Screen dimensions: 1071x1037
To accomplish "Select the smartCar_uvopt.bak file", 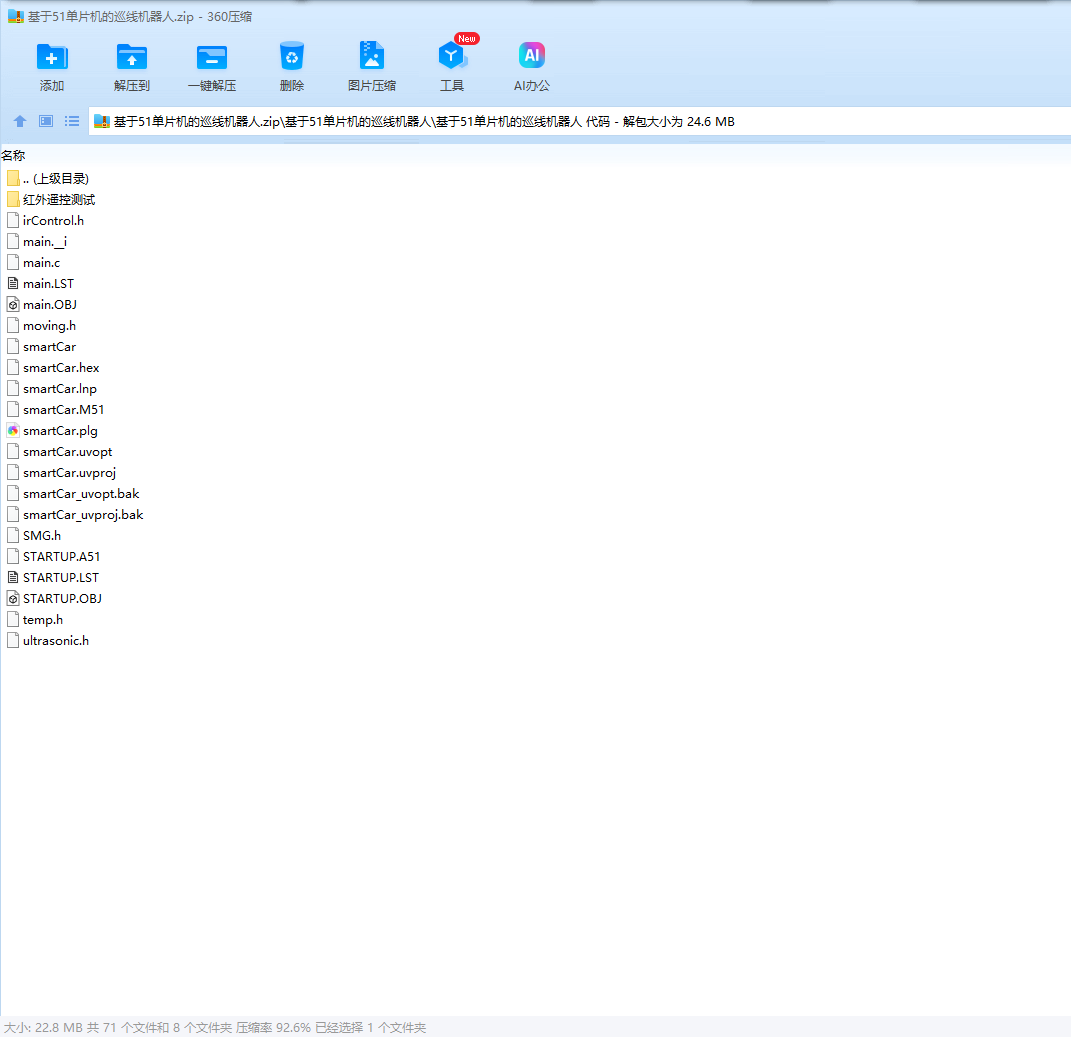I will (73, 494).
